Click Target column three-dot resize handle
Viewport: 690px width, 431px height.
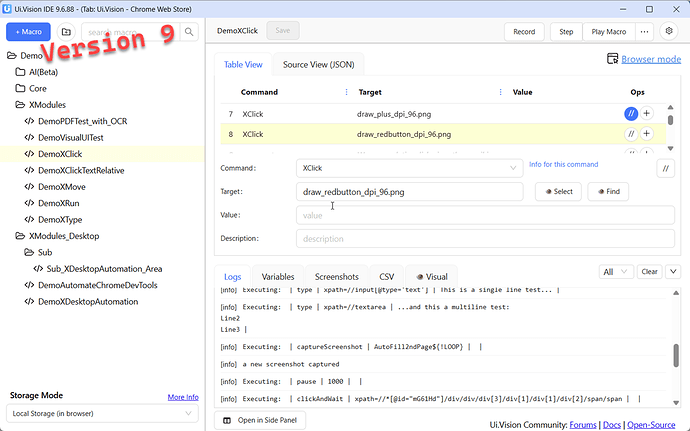500,92
